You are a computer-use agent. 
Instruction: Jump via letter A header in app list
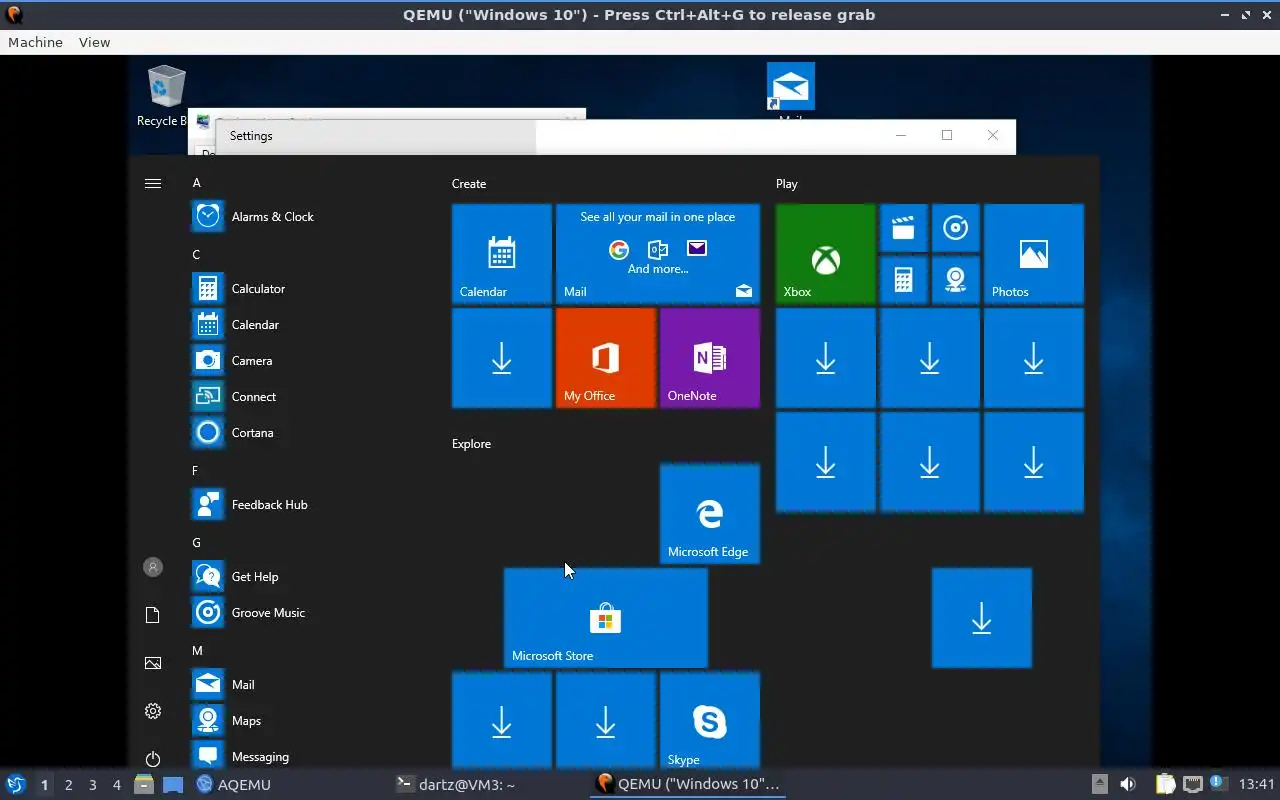[197, 183]
